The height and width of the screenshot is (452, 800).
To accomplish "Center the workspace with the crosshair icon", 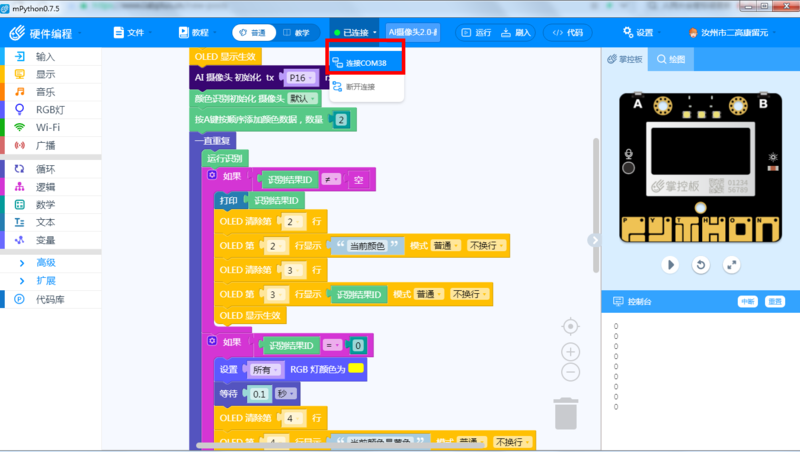I will [570, 327].
